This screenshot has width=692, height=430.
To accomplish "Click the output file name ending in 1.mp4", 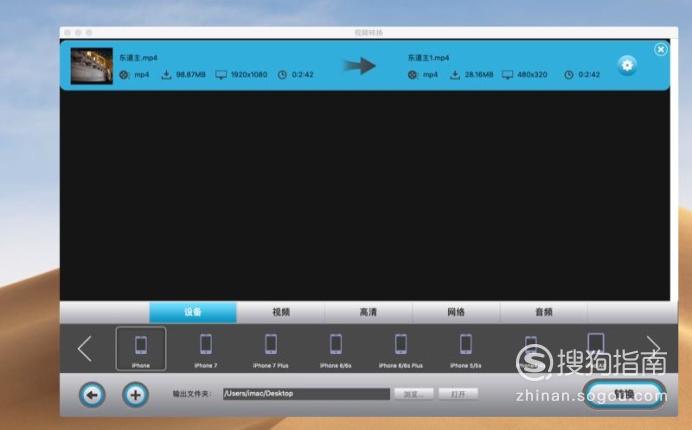I will [x=428, y=58].
